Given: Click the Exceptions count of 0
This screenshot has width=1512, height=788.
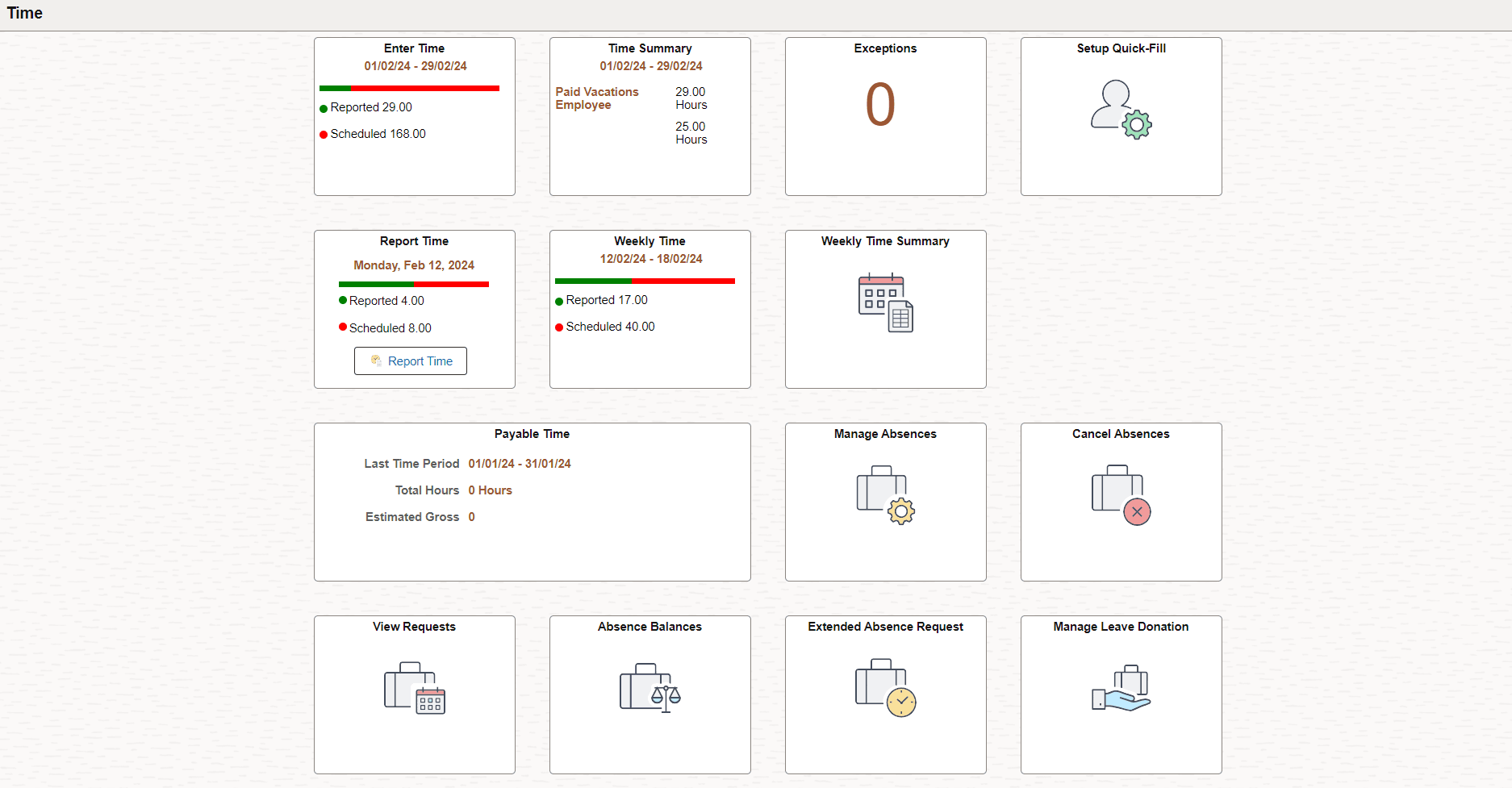Looking at the screenshot, I should (880, 105).
